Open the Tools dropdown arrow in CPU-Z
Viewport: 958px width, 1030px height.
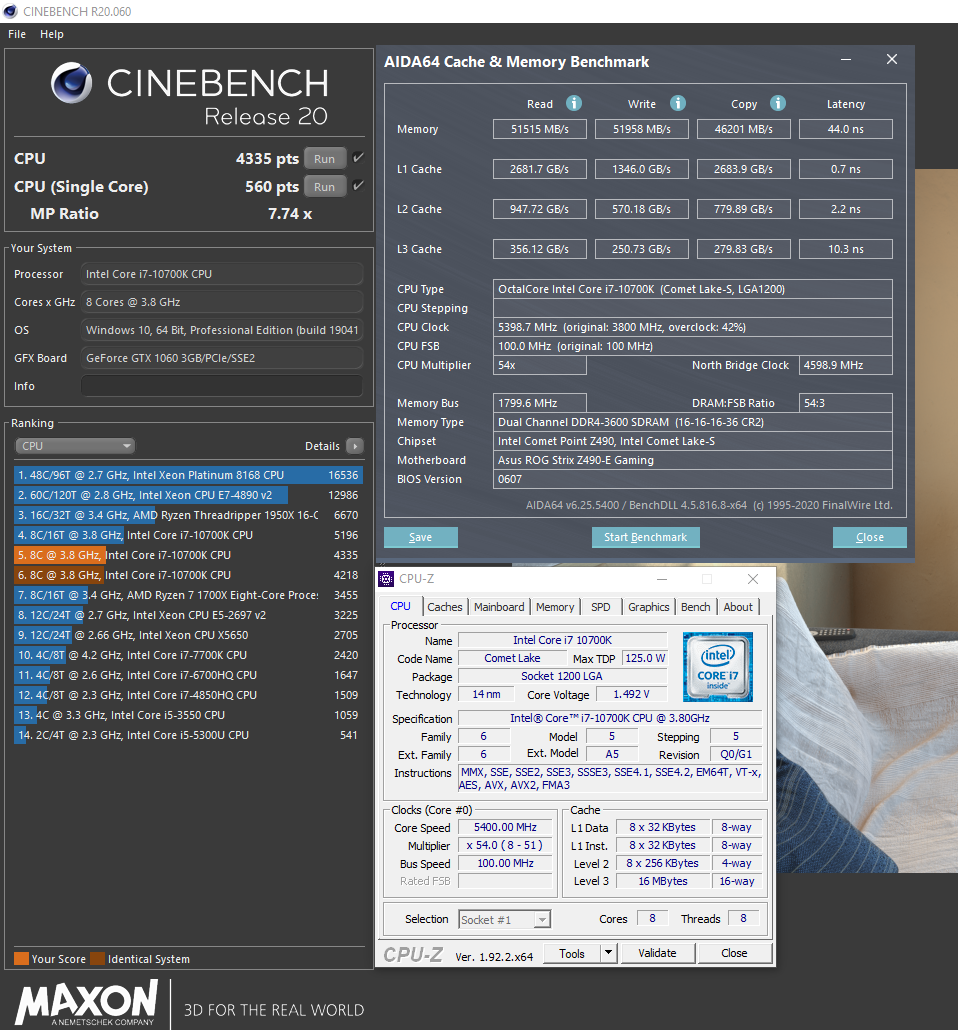(608, 952)
